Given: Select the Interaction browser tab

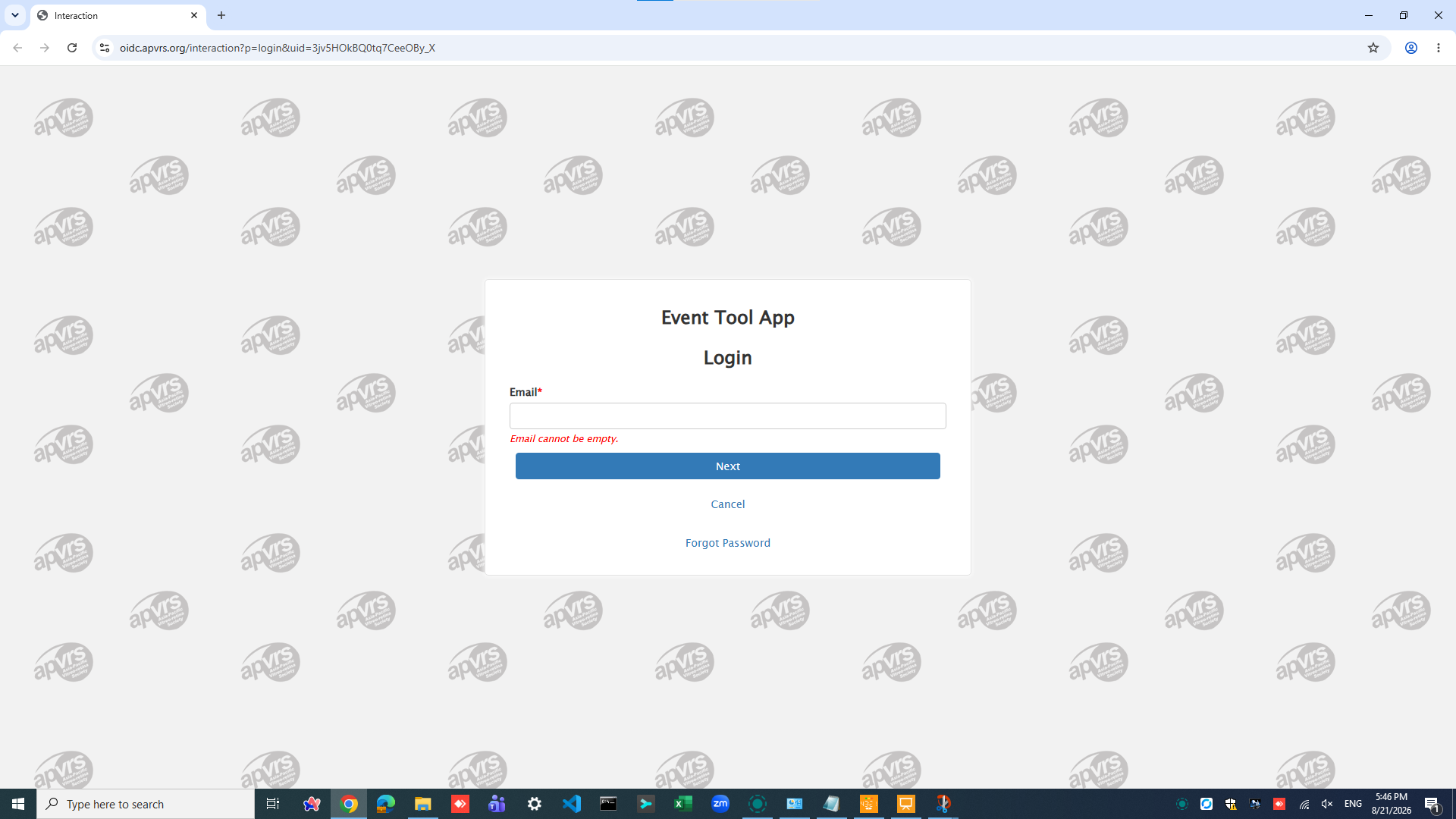Looking at the screenshot, I should tap(118, 15).
